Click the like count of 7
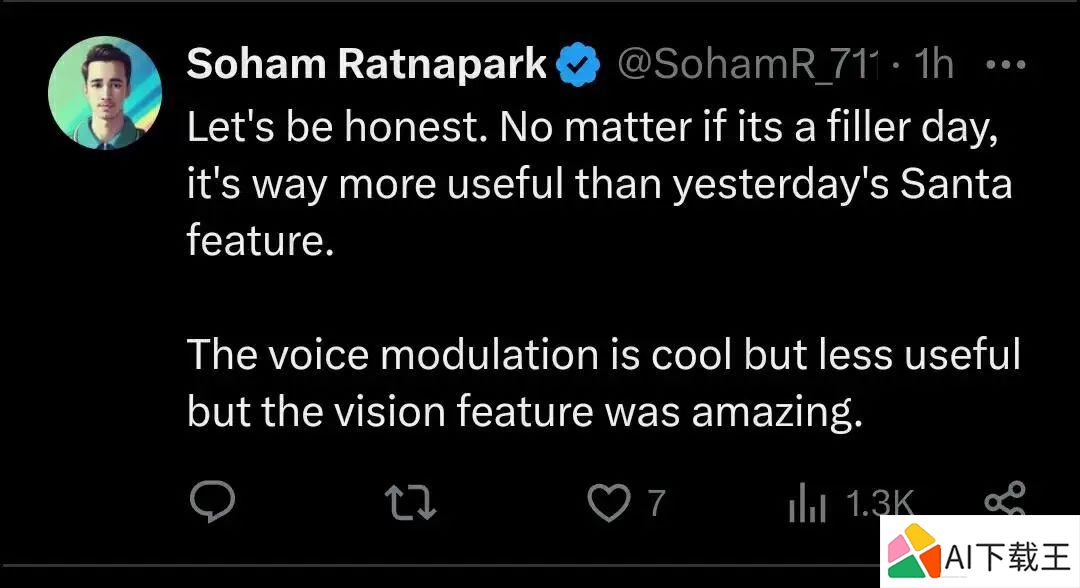Screen dimensions: 1080x588 (656, 503)
